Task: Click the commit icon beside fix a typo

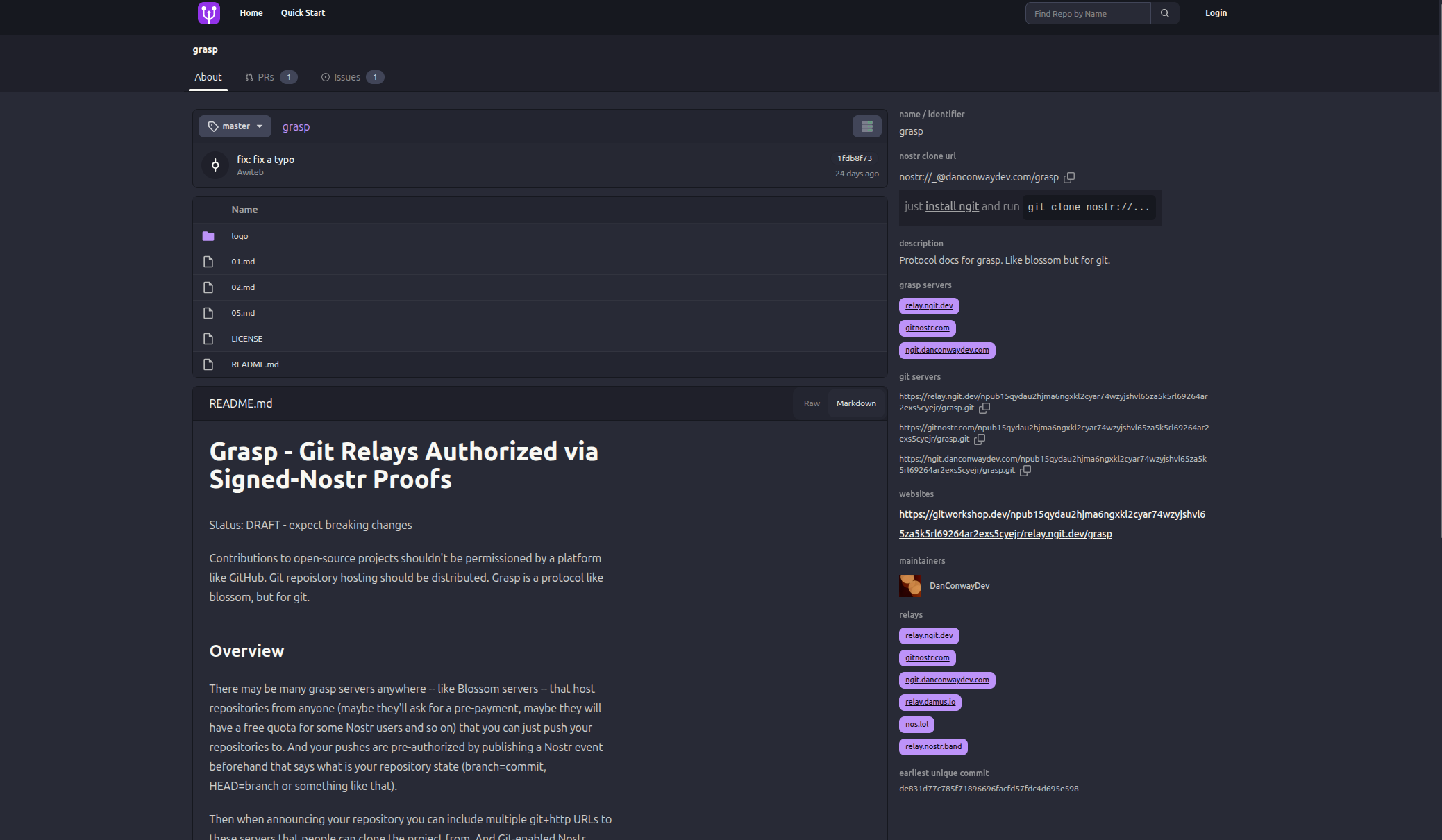Action: 215,165
